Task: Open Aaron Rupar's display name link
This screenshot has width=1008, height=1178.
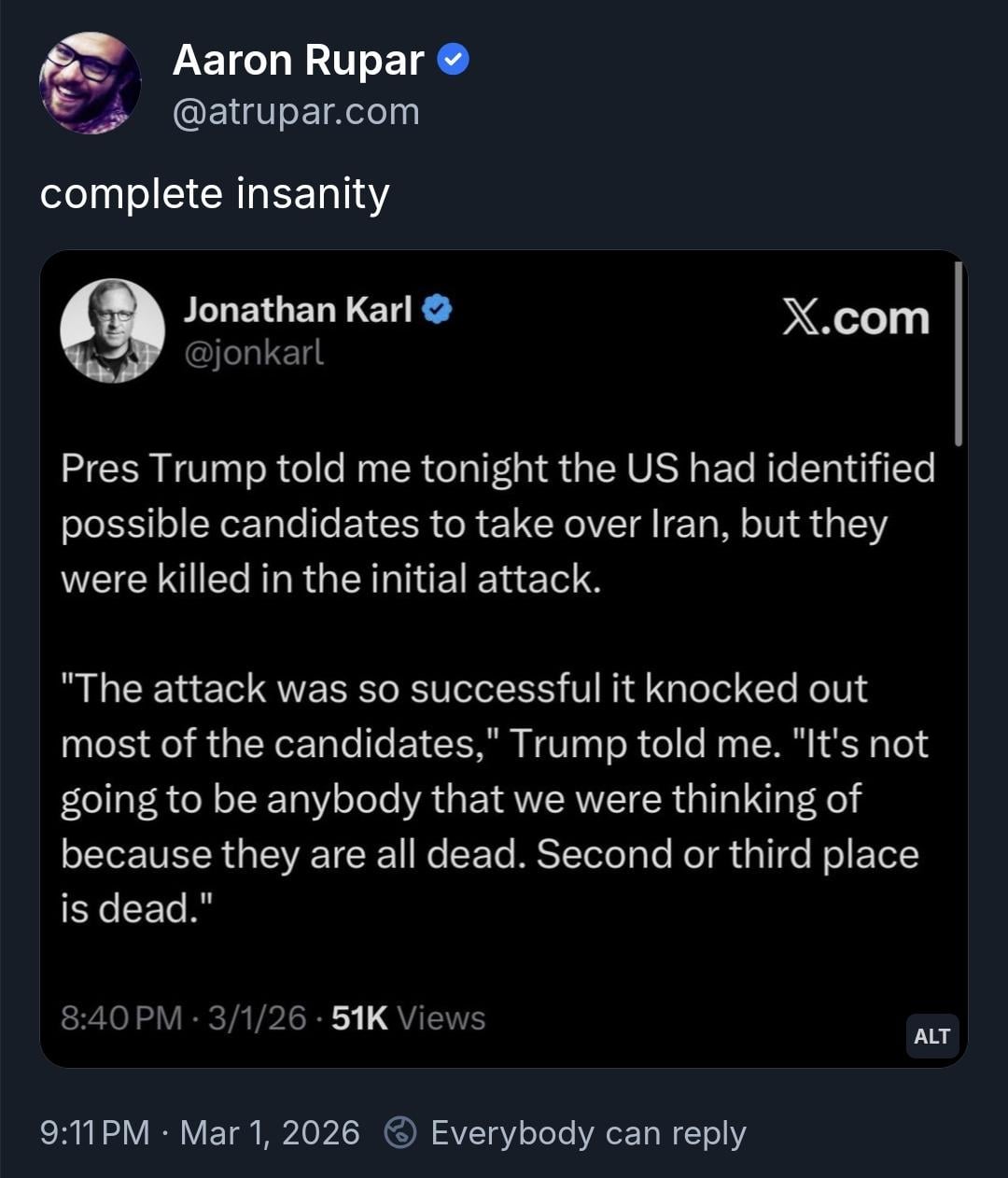Action: pos(299,61)
